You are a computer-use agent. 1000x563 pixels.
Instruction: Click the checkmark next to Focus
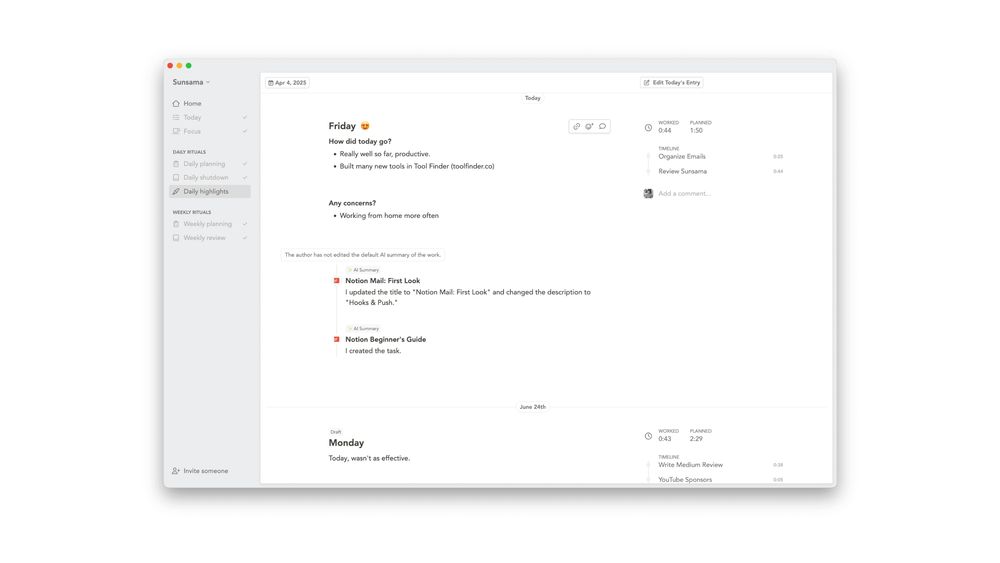click(244, 131)
